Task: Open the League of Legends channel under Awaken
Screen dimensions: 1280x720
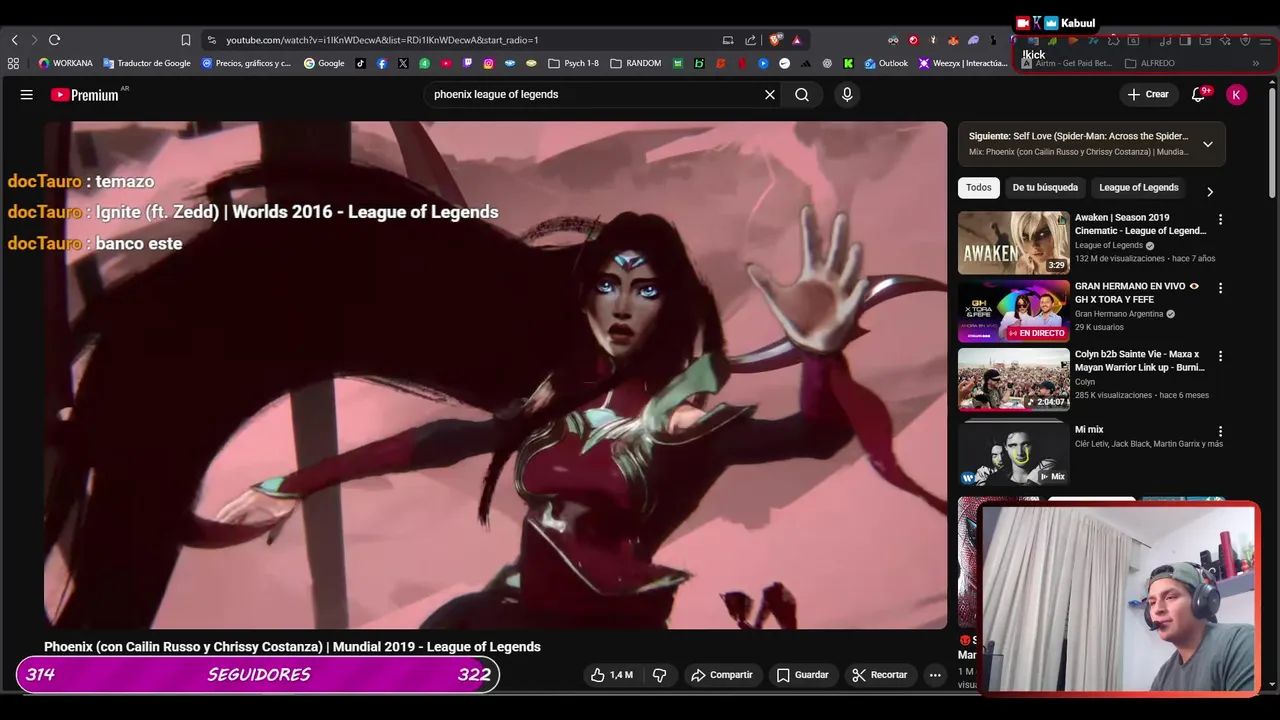Action: [1109, 245]
